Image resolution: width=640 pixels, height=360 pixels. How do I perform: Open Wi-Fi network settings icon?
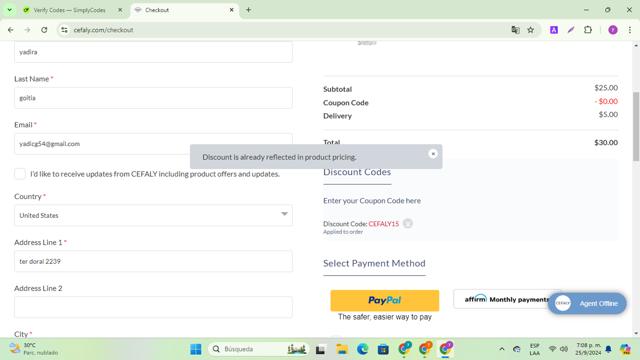pos(552,349)
